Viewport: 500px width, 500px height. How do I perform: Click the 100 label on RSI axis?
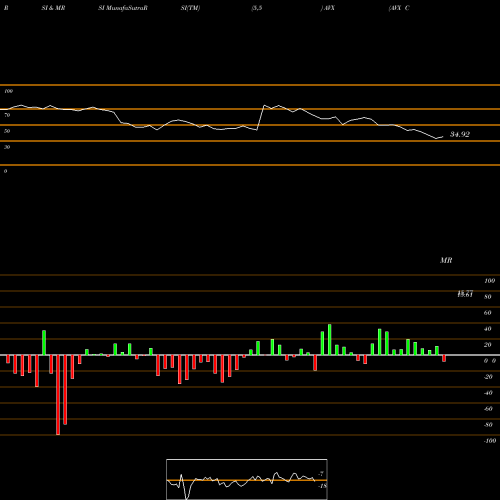pyautogui.click(x=8, y=91)
